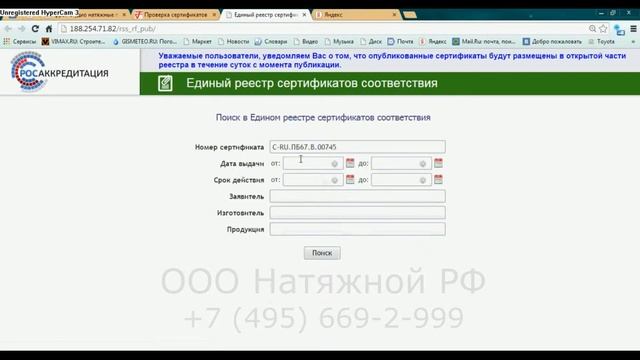The width and height of the screenshot is (640, 360).
Task: Open the Почта bookmark
Action: pos(400,41)
